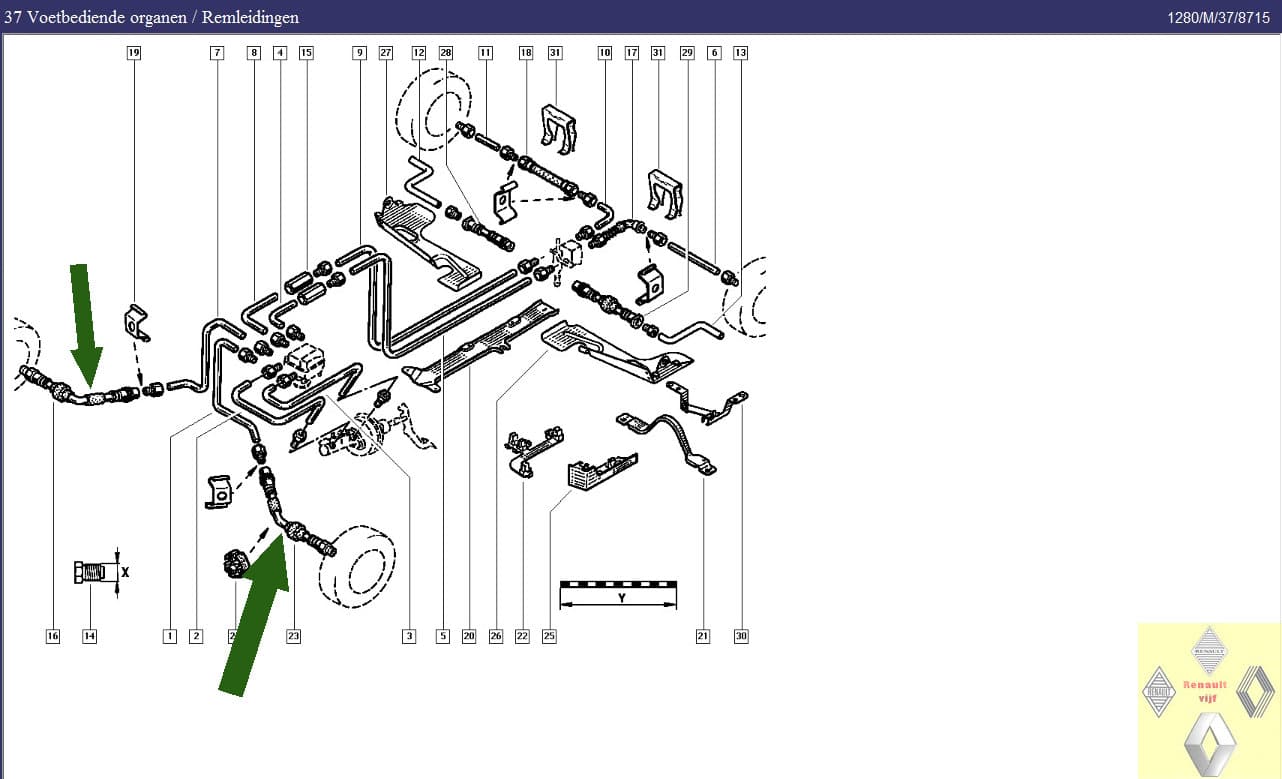Click the striped Renault diamond logo on right
This screenshot has width=1282, height=779.
tap(1255, 692)
